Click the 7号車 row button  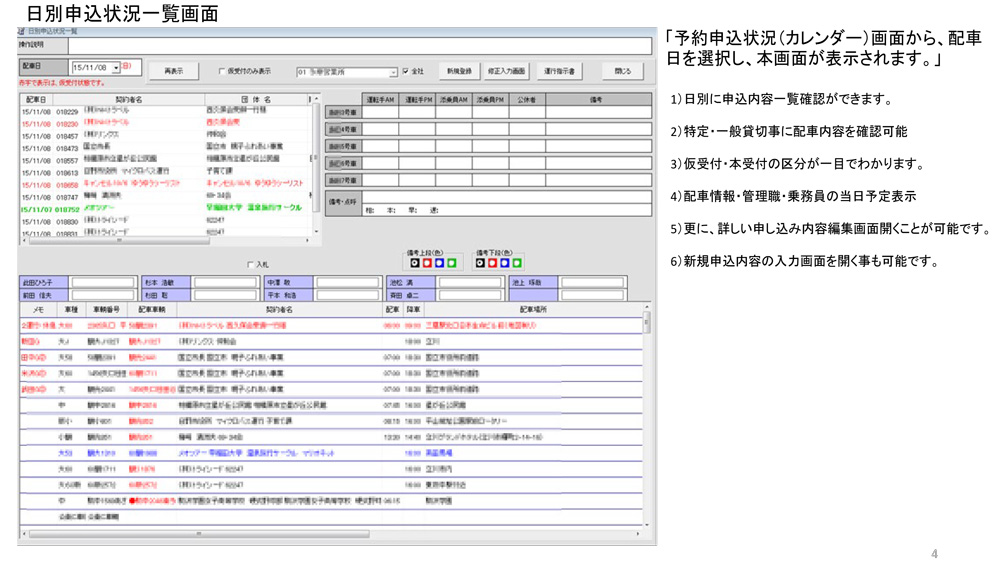click(343, 180)
